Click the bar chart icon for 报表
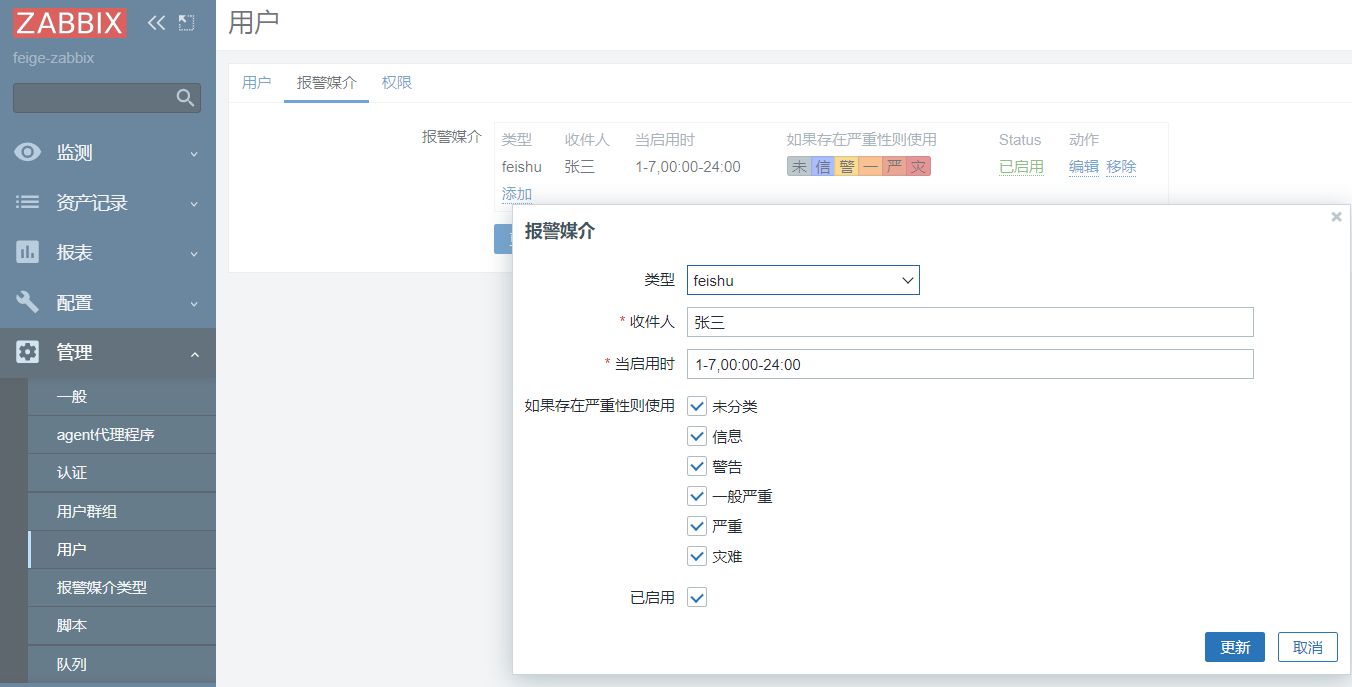Screen dimensions: 1352x687 pos(28,252)
